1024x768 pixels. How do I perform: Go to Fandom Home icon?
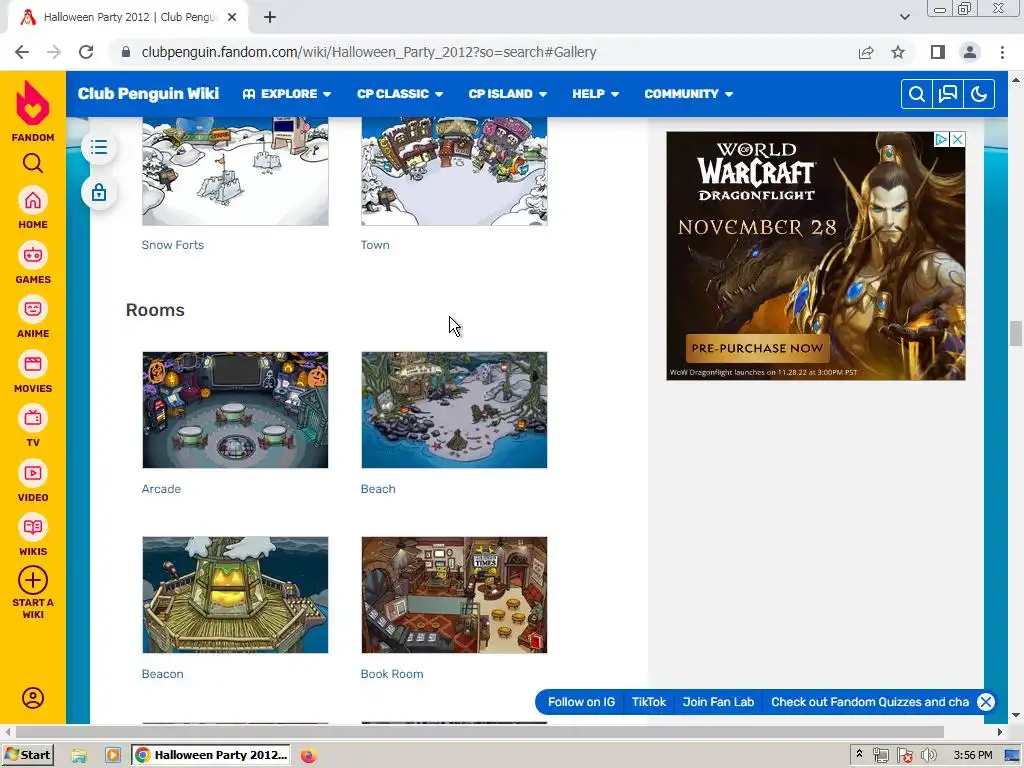(x=33, y=200)
